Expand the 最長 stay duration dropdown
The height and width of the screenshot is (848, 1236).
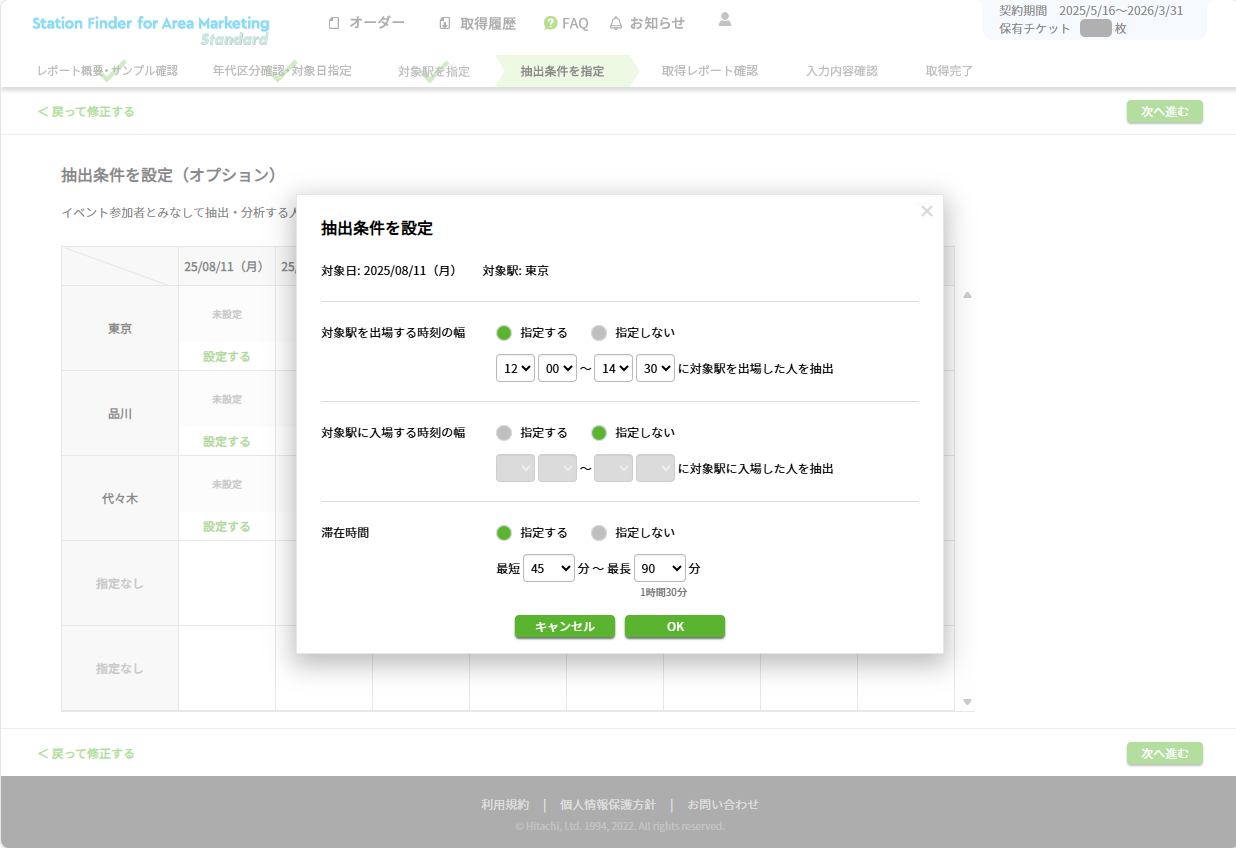[660, 568]
